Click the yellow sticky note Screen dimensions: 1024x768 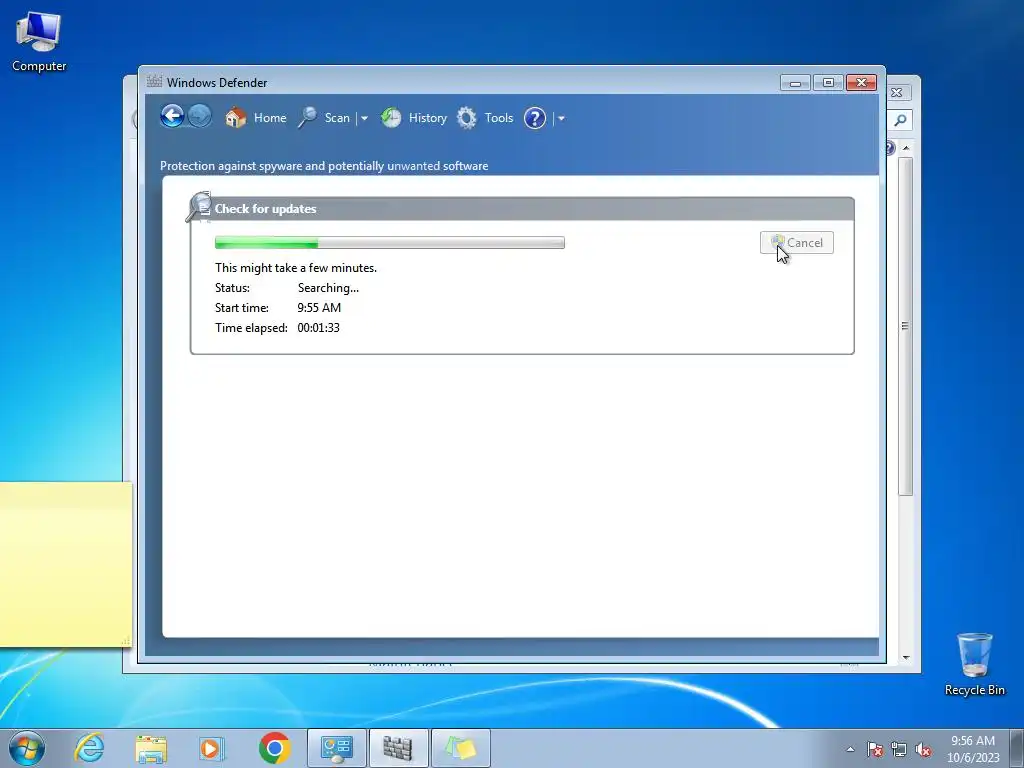tap(65, 564)
